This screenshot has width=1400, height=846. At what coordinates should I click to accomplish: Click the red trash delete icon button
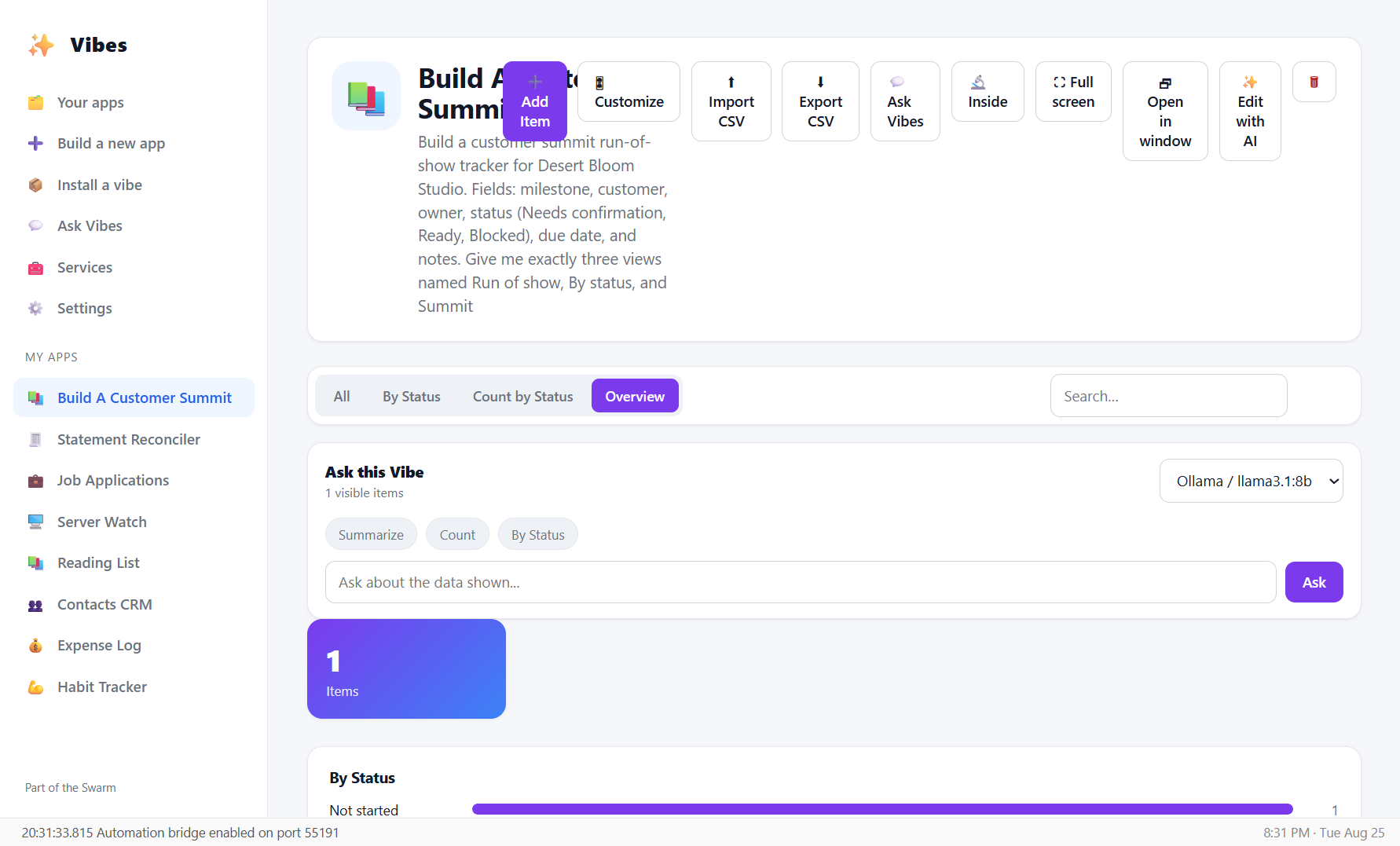pyautogui.click(x=1314, y=82)
